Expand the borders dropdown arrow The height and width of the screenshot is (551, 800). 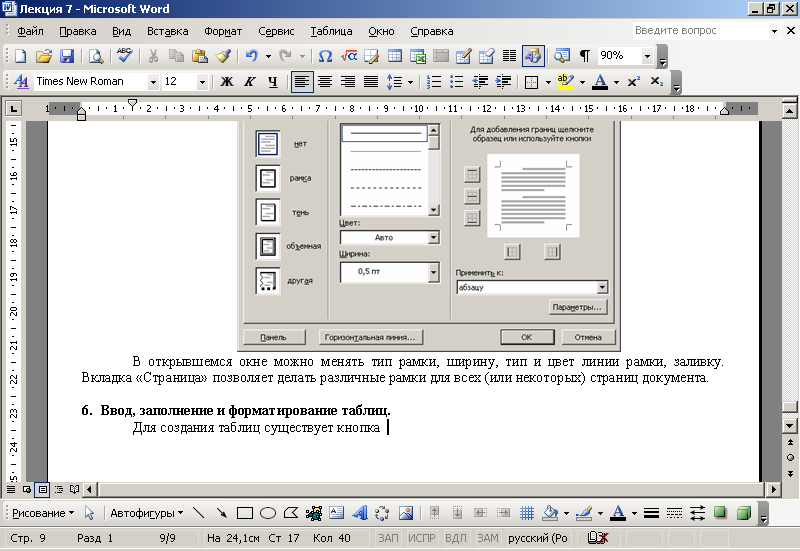pyautogui.click(x=548, y=82)
